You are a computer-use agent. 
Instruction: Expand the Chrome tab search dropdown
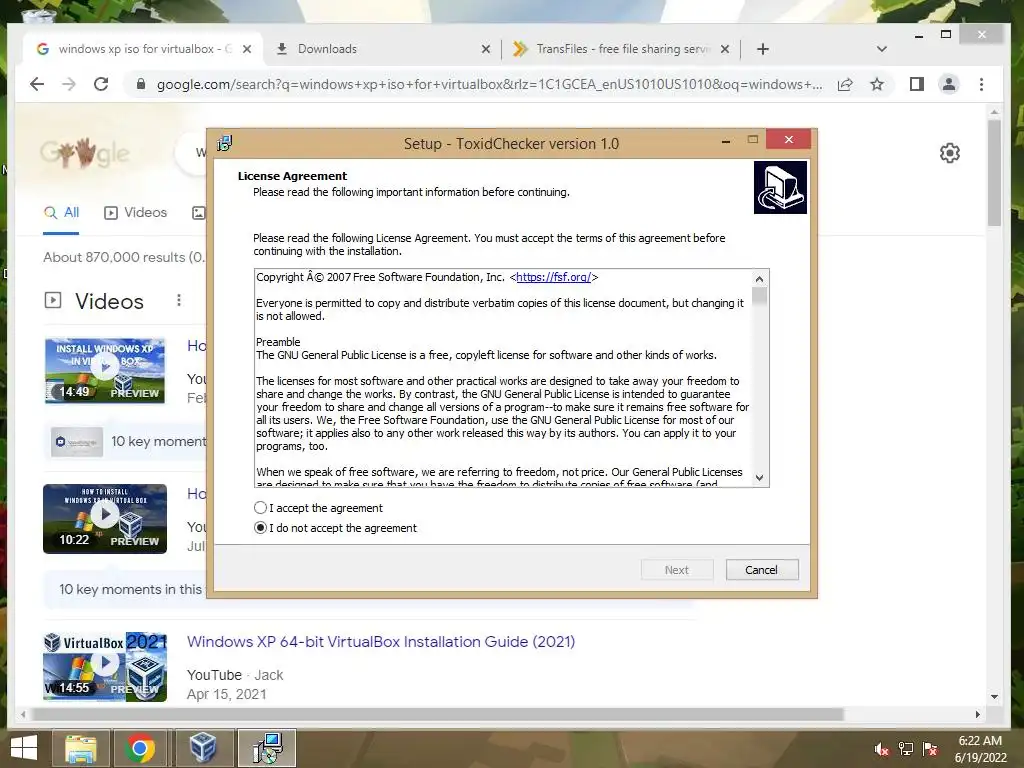pyautogui.click(x=882, y=49)
